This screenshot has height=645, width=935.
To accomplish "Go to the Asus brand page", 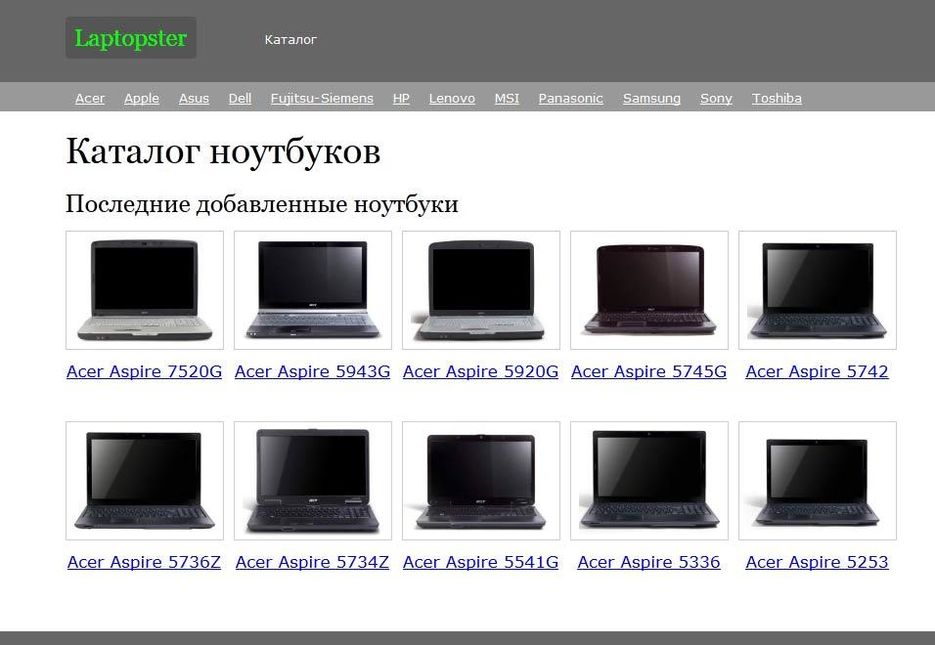I will tap(194, 98).
